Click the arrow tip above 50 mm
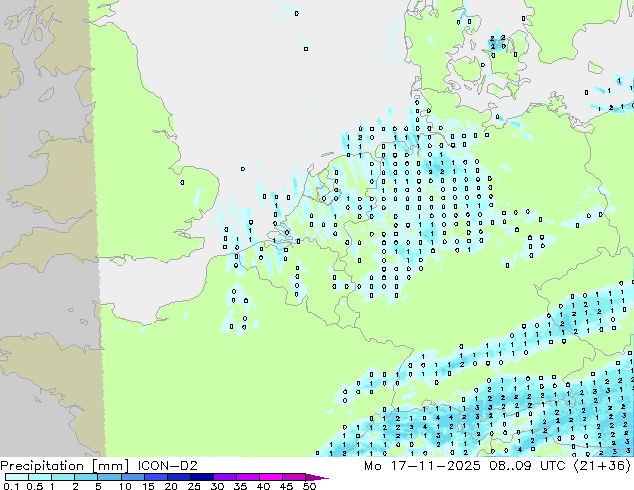634x490 pixels. point(317,477)
